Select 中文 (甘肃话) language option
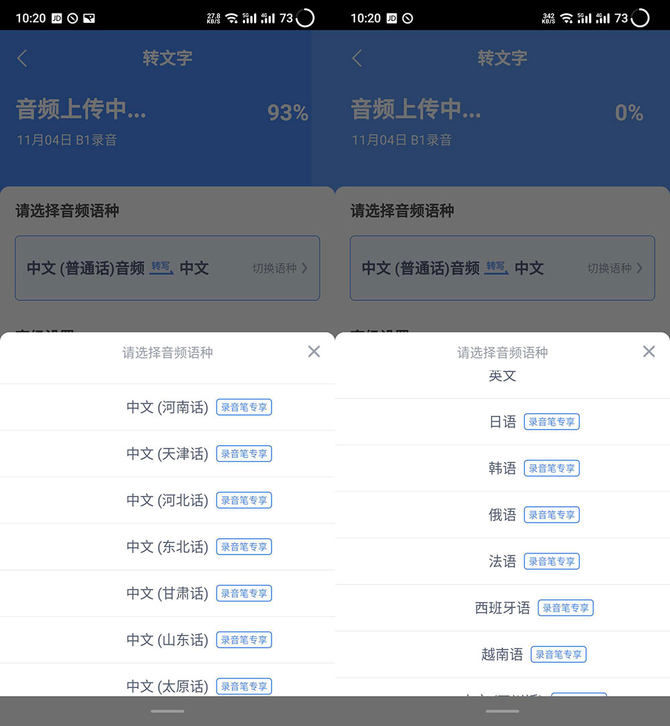670x726 pixels. tap(168, 593)
